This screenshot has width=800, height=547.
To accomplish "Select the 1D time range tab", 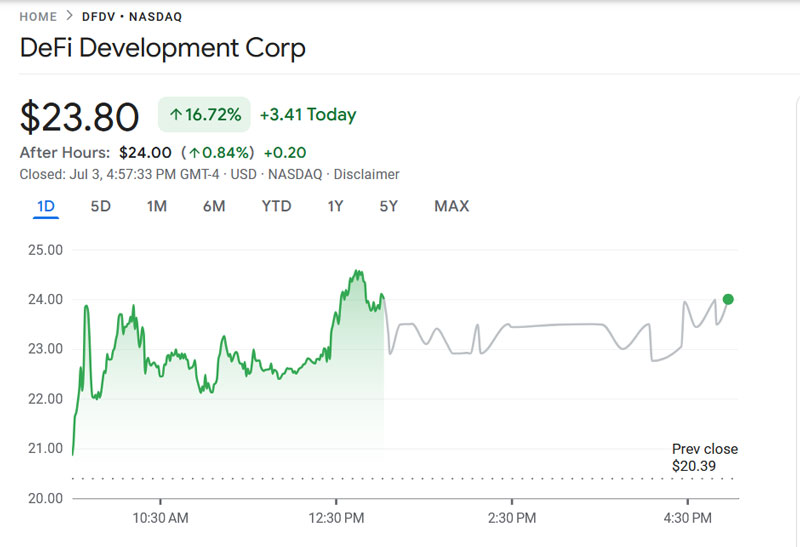I will coord(46,206).
